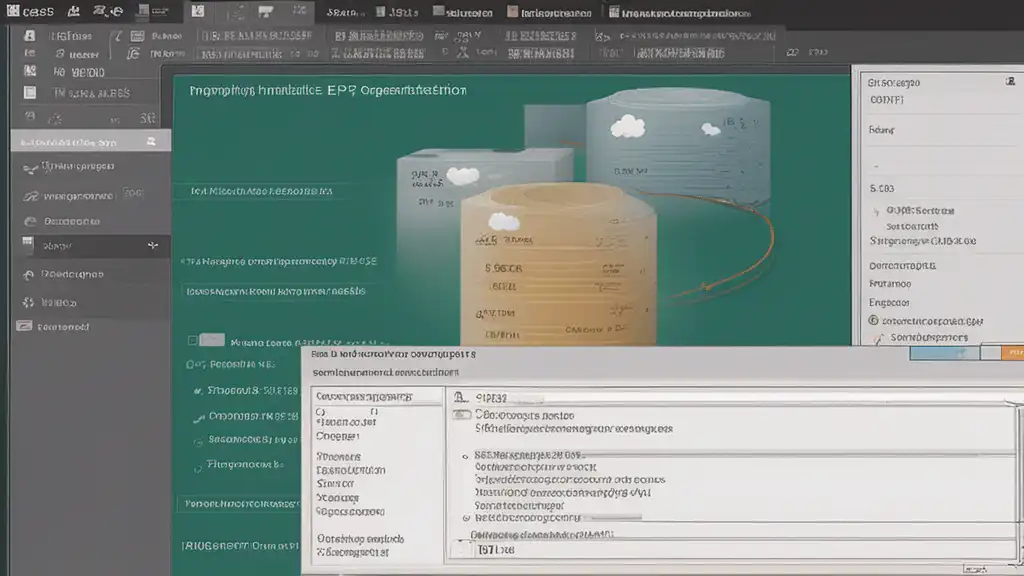Click the cloud icon on the gray box
This screenshot has height=576, width=1024.
462,176
